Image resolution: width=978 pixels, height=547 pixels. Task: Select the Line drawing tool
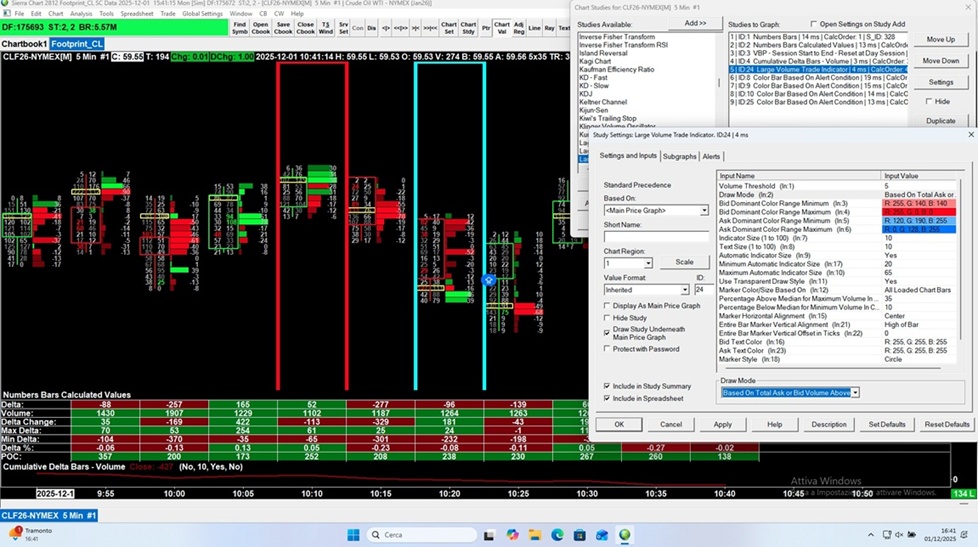[x=535, y=28]
